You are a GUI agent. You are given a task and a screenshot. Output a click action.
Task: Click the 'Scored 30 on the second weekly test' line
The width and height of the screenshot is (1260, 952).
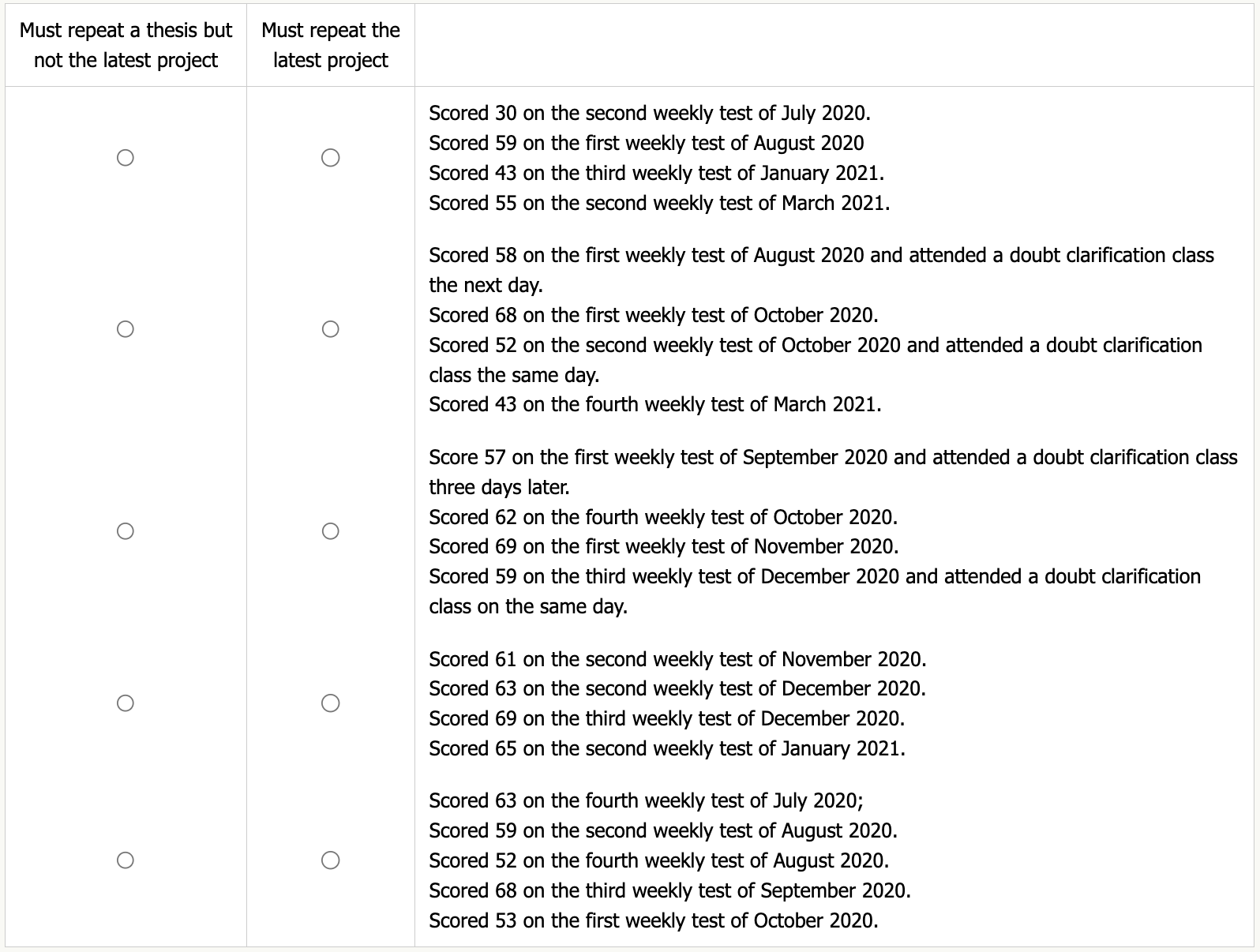point(649,113)
